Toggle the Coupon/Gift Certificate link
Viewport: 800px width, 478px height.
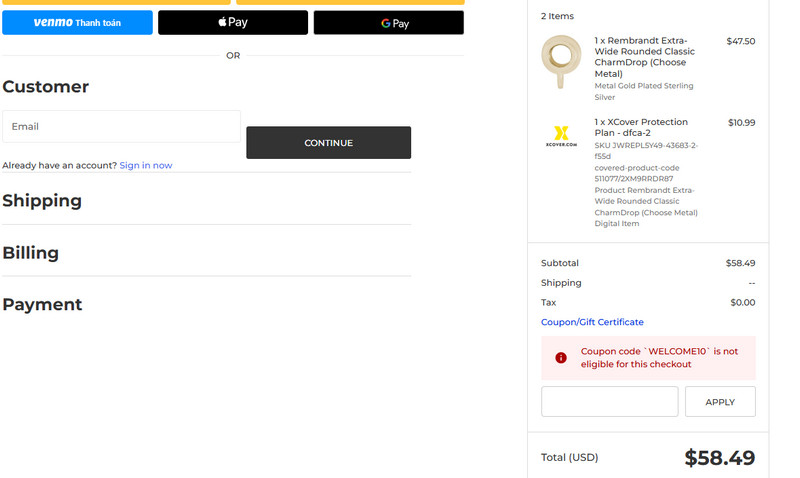click(x=592, y=322)
